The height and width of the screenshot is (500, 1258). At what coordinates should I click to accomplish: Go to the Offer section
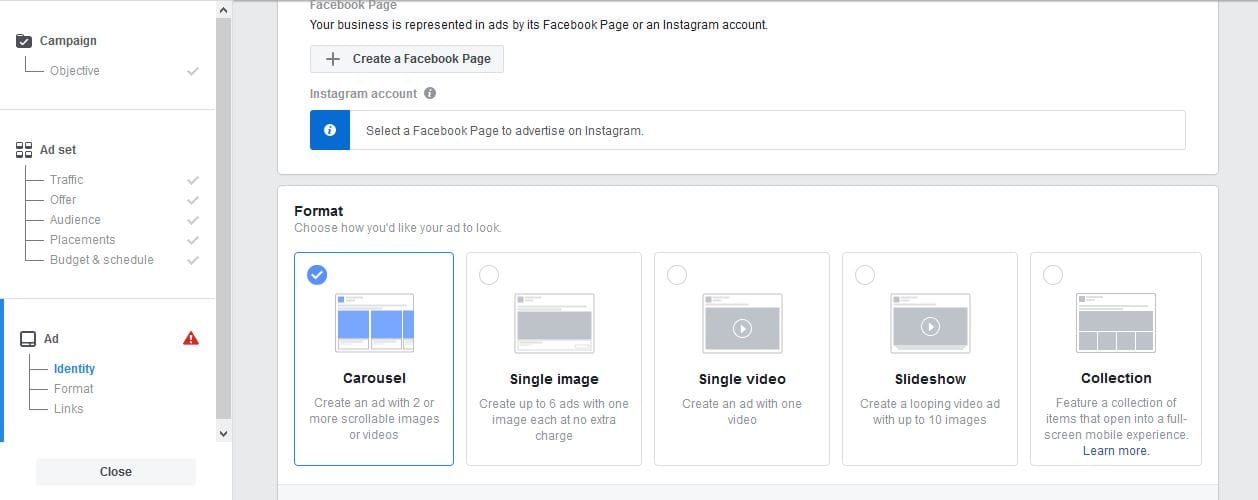tap(63, 200)
